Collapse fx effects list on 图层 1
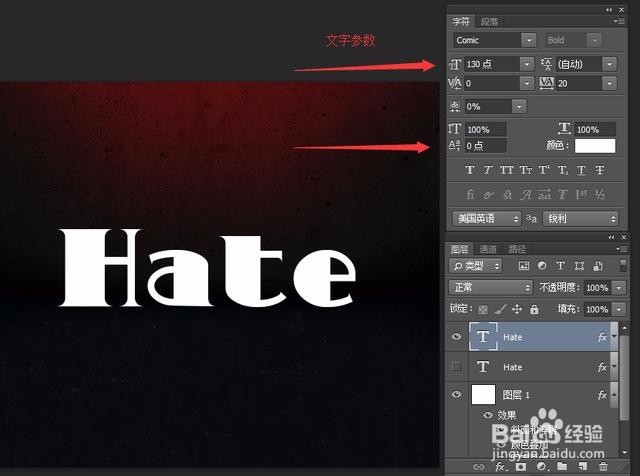The width and height of the screenshot is (640, 476). coord(614,394)
